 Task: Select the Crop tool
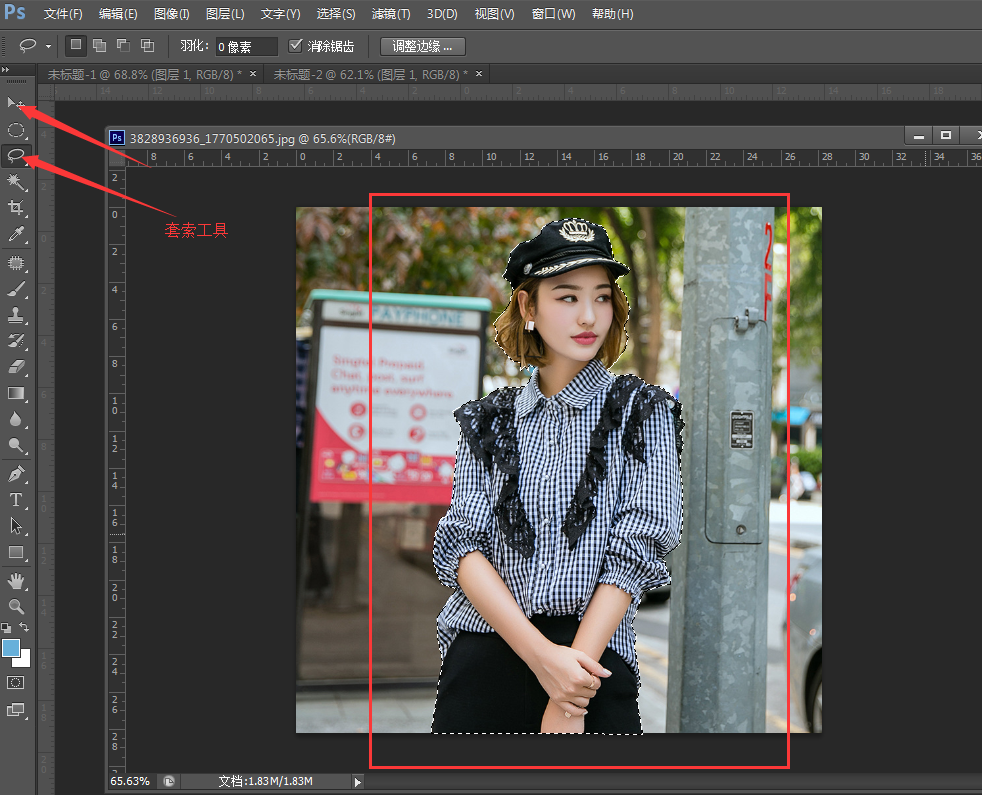[16, 208]
